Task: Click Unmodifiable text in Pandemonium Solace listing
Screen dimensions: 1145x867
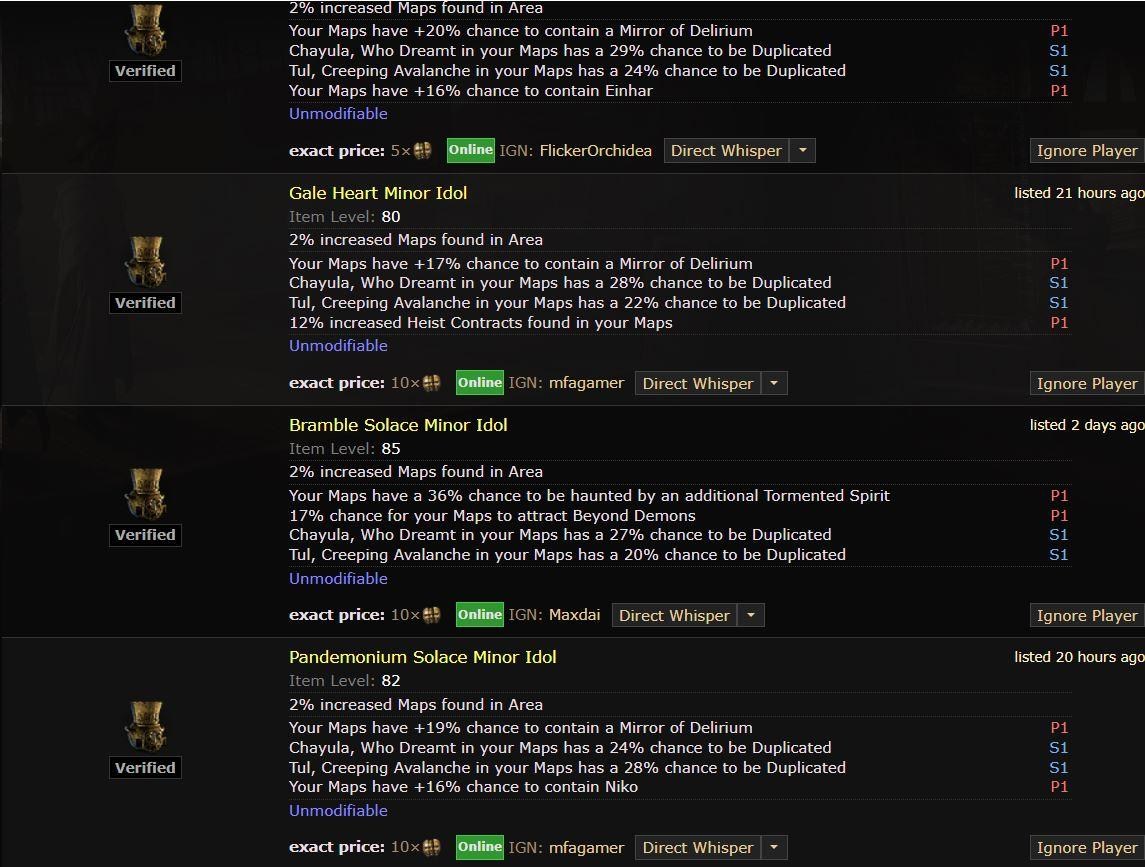Action: pyautogui.click(x=338, y=810)
